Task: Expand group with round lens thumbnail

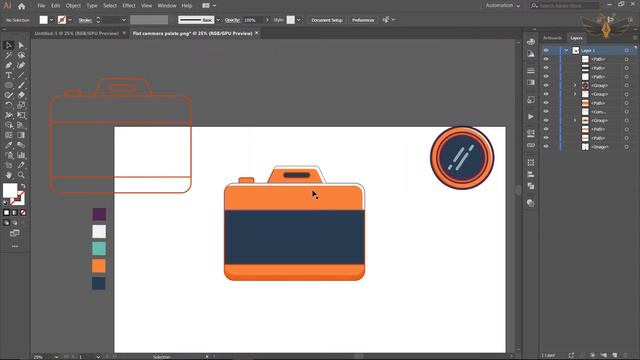Action: coord(575,85)
